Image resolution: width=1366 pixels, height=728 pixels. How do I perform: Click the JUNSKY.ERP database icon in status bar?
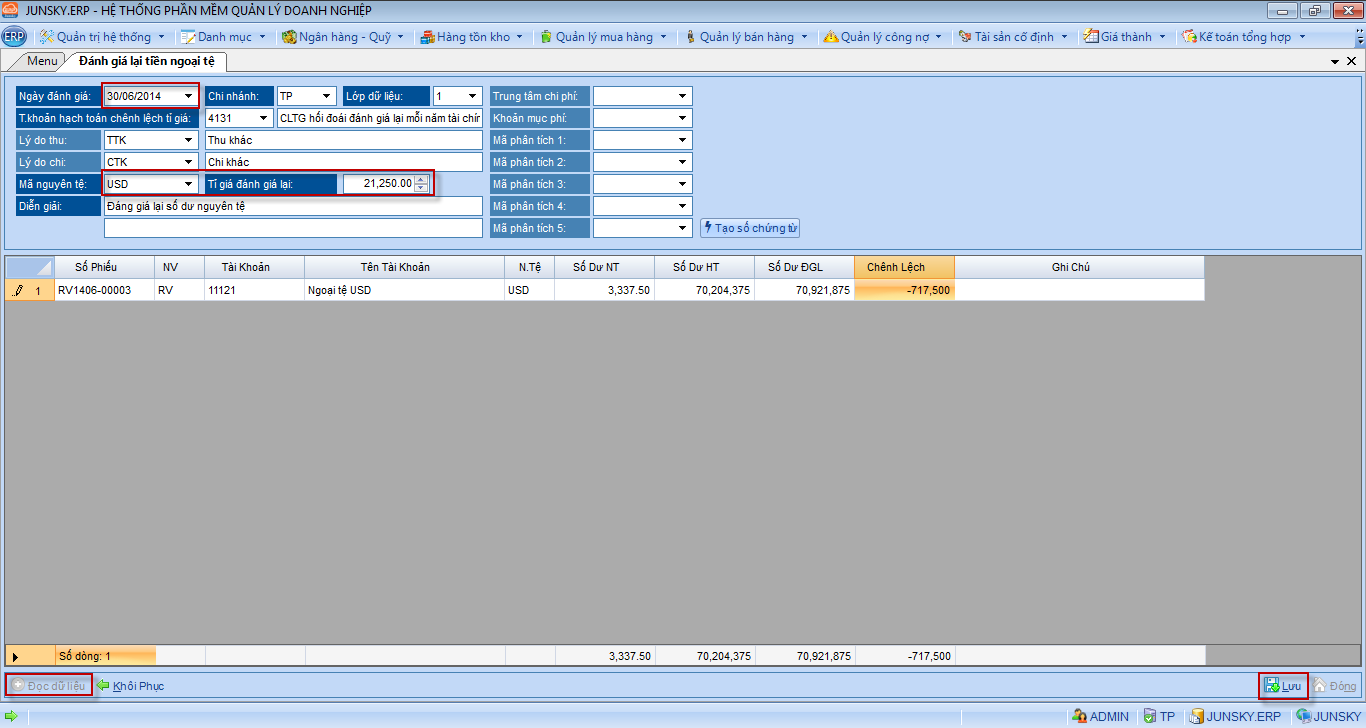tap(1196, 716)
